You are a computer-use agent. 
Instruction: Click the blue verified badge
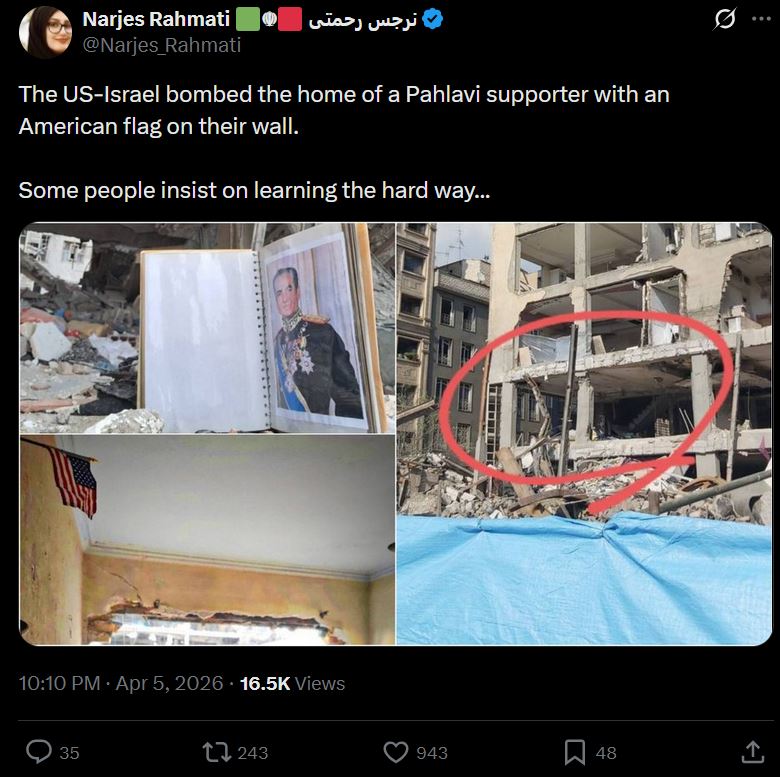click(x=432, y=20)
